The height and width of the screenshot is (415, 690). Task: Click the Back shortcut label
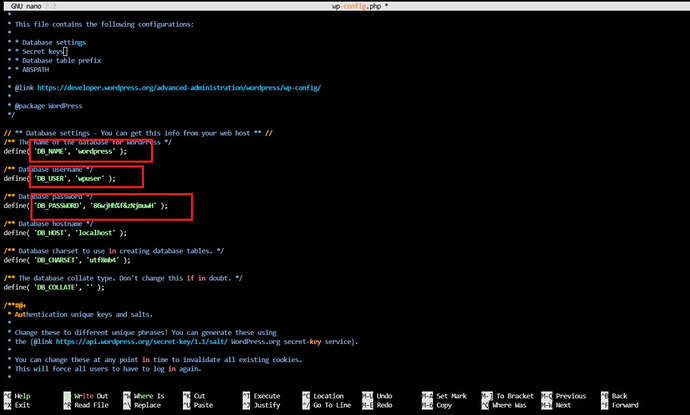pos(620,396)
